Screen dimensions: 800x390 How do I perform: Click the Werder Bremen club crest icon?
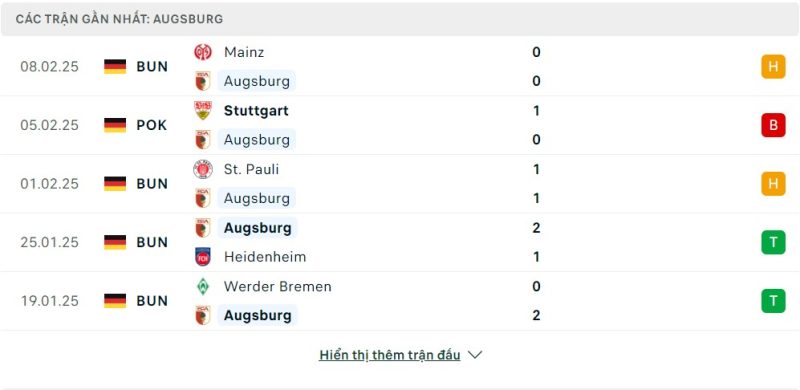pos(203,286)
